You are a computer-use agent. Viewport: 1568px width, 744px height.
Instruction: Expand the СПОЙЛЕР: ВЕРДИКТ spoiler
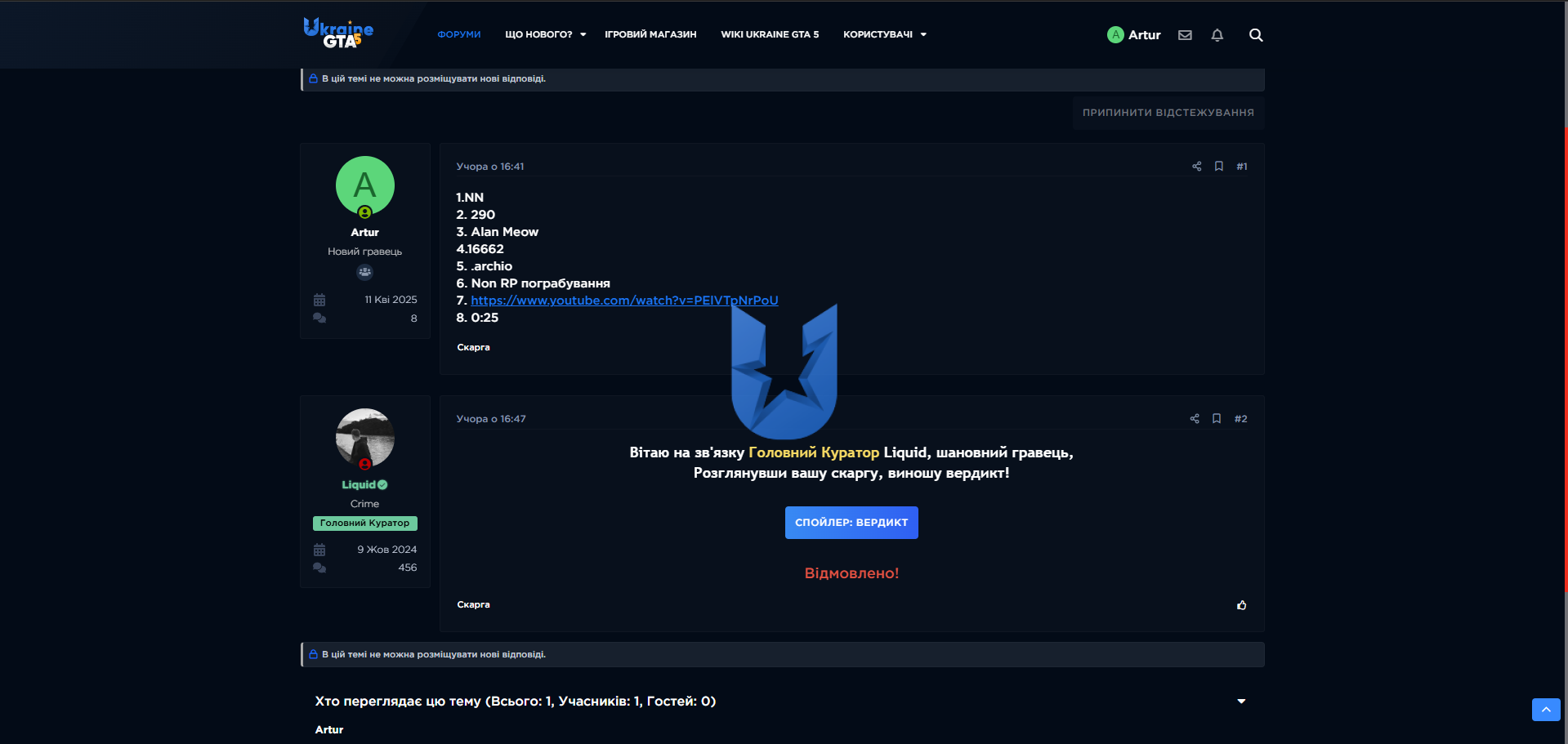[851, 523]
